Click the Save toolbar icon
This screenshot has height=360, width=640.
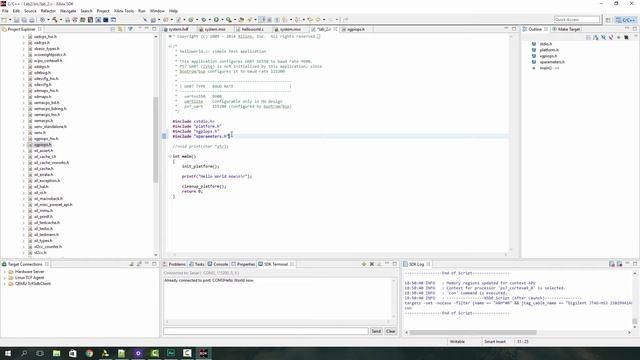(x=16, y=20)
